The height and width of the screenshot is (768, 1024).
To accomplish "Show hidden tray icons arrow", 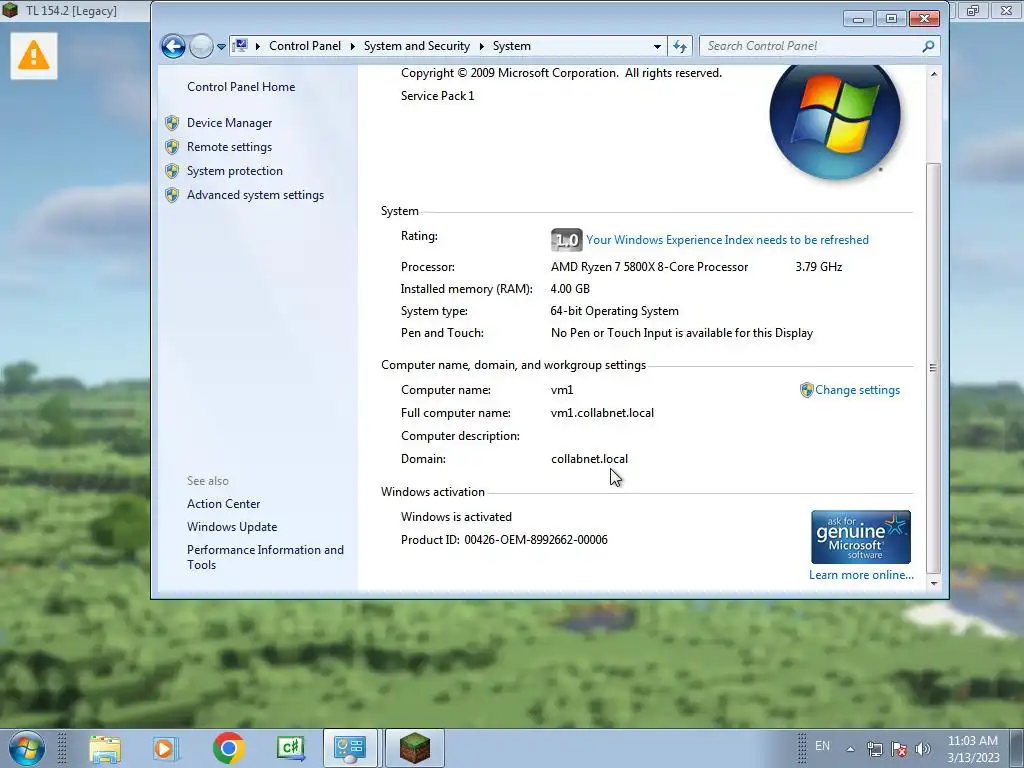I will coord(850,749).
